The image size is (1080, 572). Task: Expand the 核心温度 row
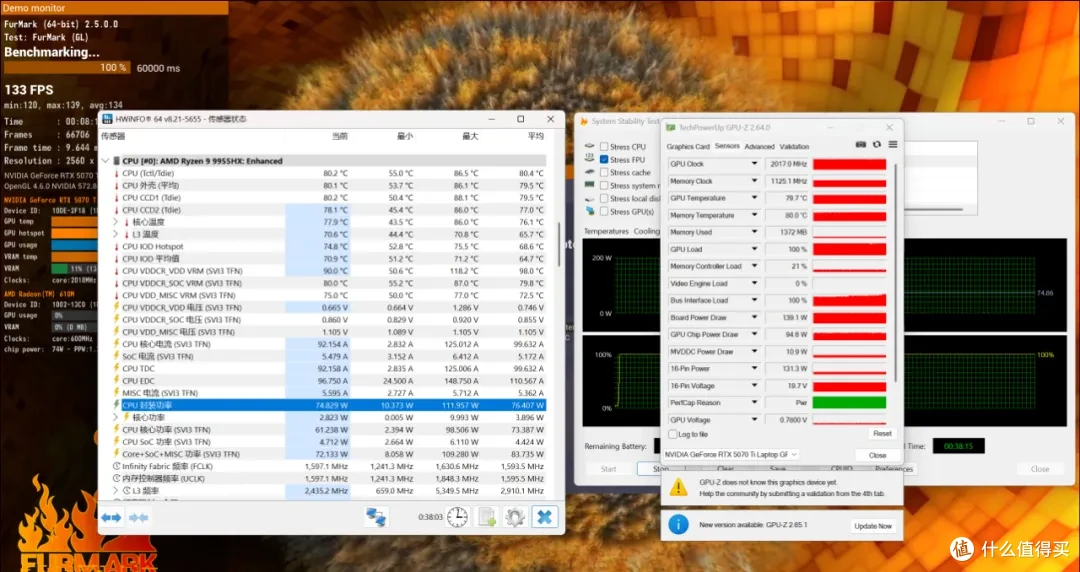click(x=116, y=222)
